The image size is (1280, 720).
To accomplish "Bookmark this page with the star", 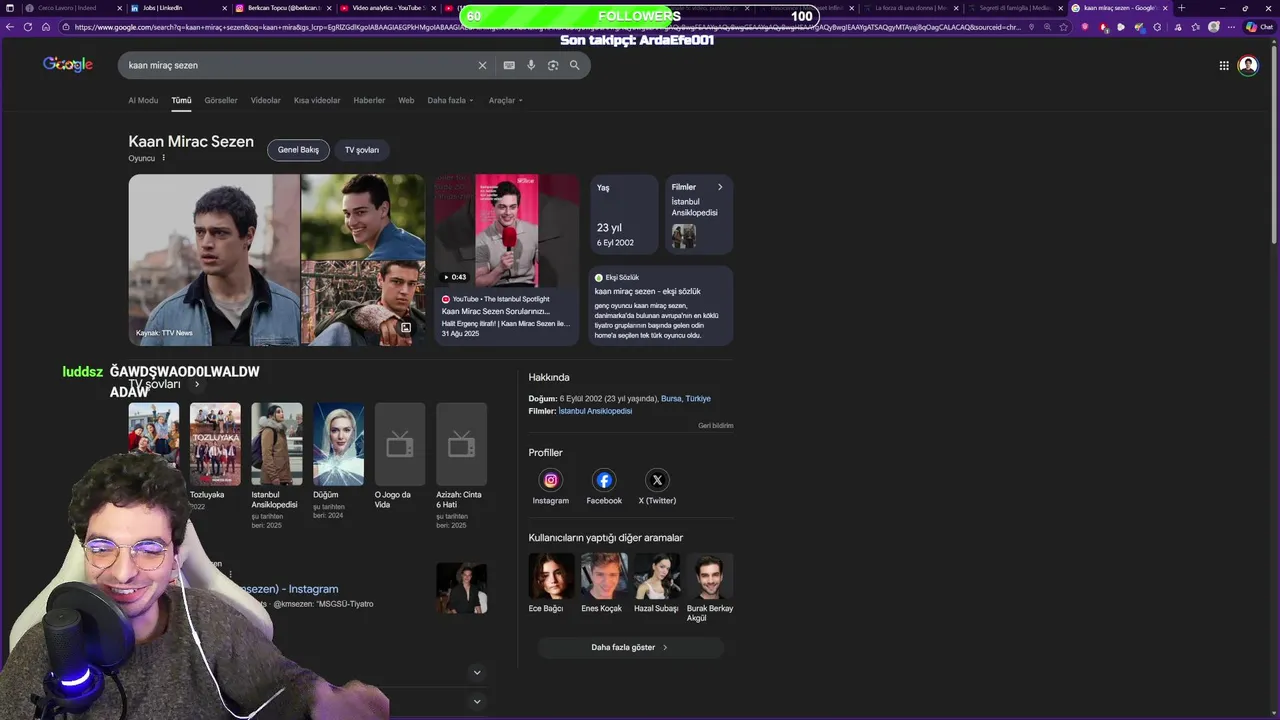I will point(1063,27).
